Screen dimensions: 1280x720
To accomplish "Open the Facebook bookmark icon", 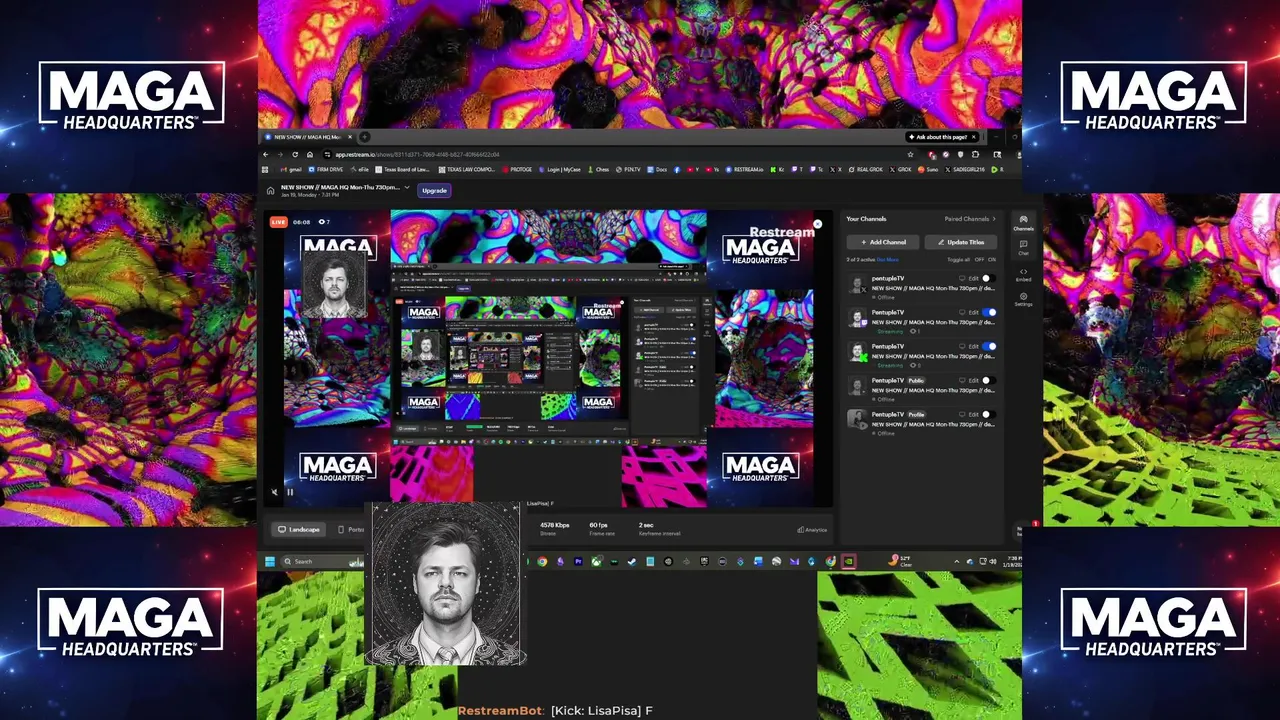I will coord(677,169).
